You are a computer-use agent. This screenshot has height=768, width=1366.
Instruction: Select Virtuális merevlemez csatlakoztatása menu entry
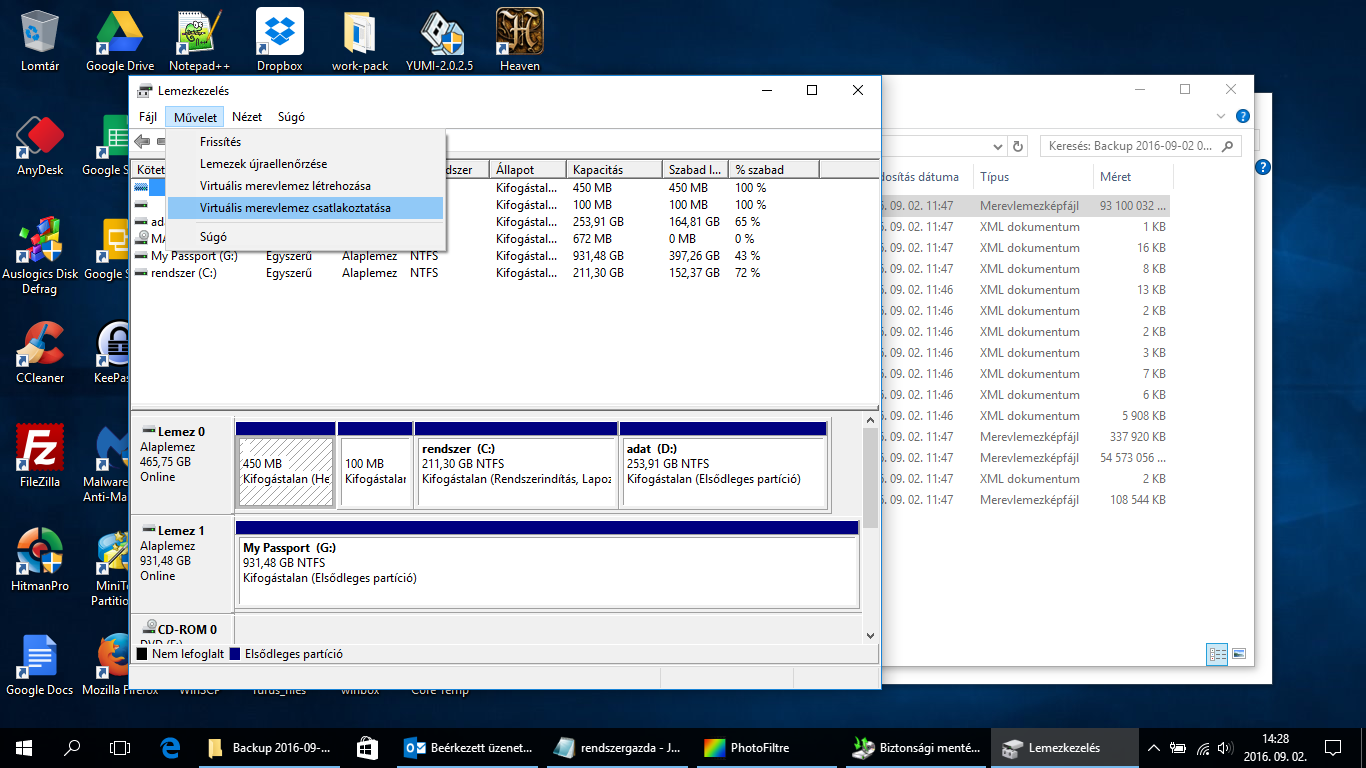point(295,208)
